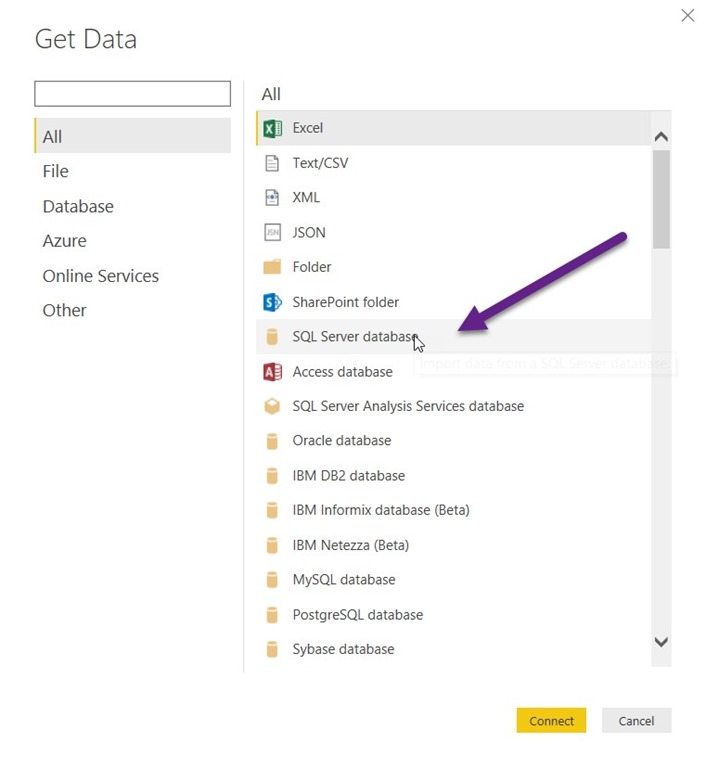Click the Analysis Services cube icon
Image resolution: width=706 pixels, height=768 pixels.
272,406
